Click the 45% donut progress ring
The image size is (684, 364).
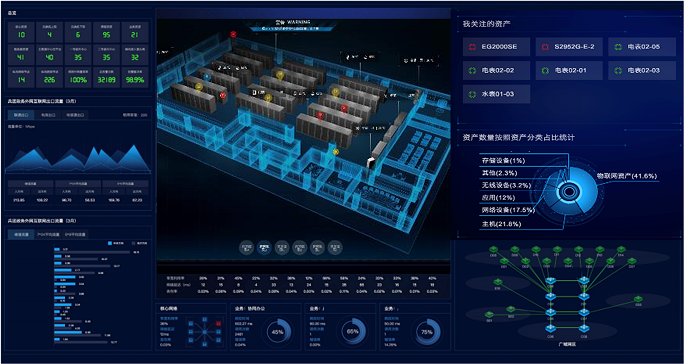point(278,332)
